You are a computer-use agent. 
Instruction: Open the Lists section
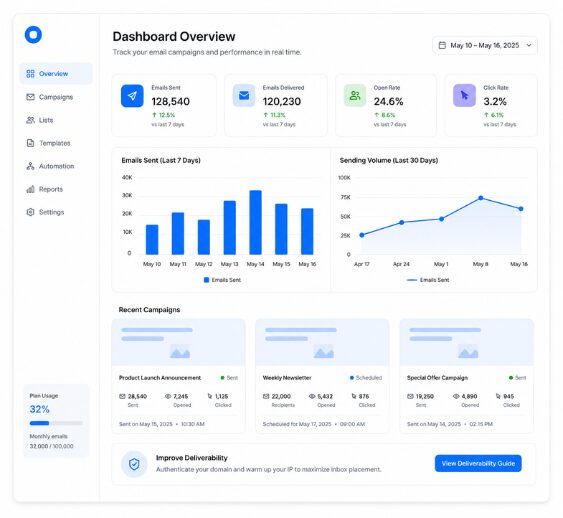point(56,120)
